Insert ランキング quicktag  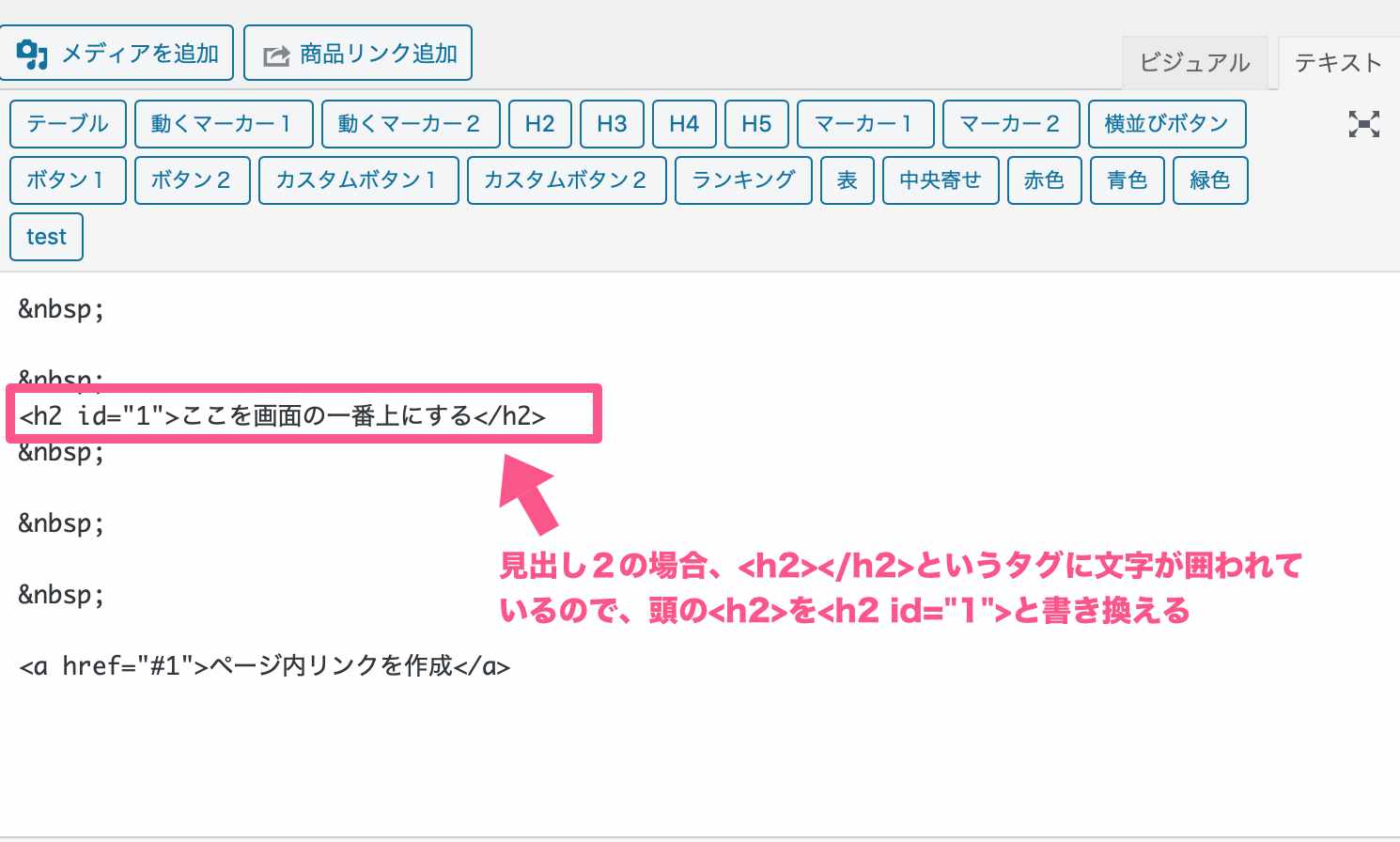tap(743, 180)
